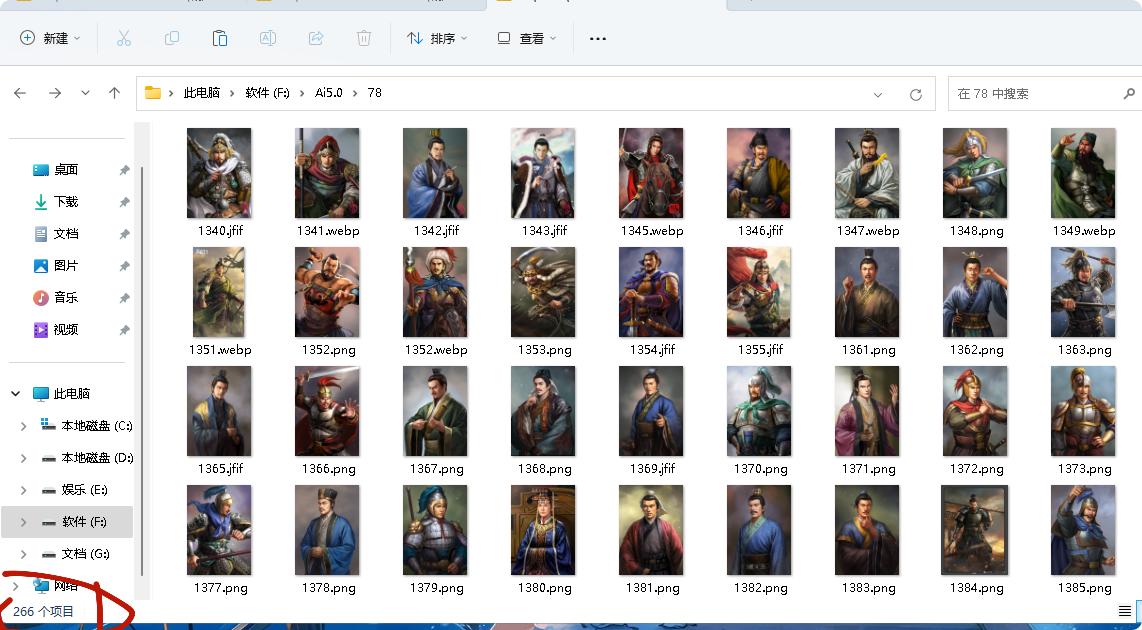The image size is (1142, 630).
Task: Open the three-dot more options menu
Action: tap(598, 39)
